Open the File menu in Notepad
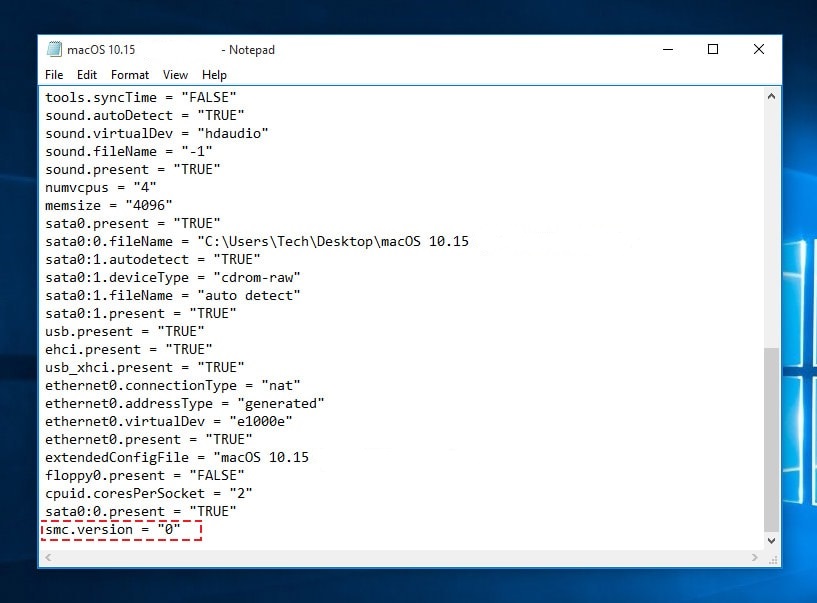 pyautogui.click(x=53, y=74)
